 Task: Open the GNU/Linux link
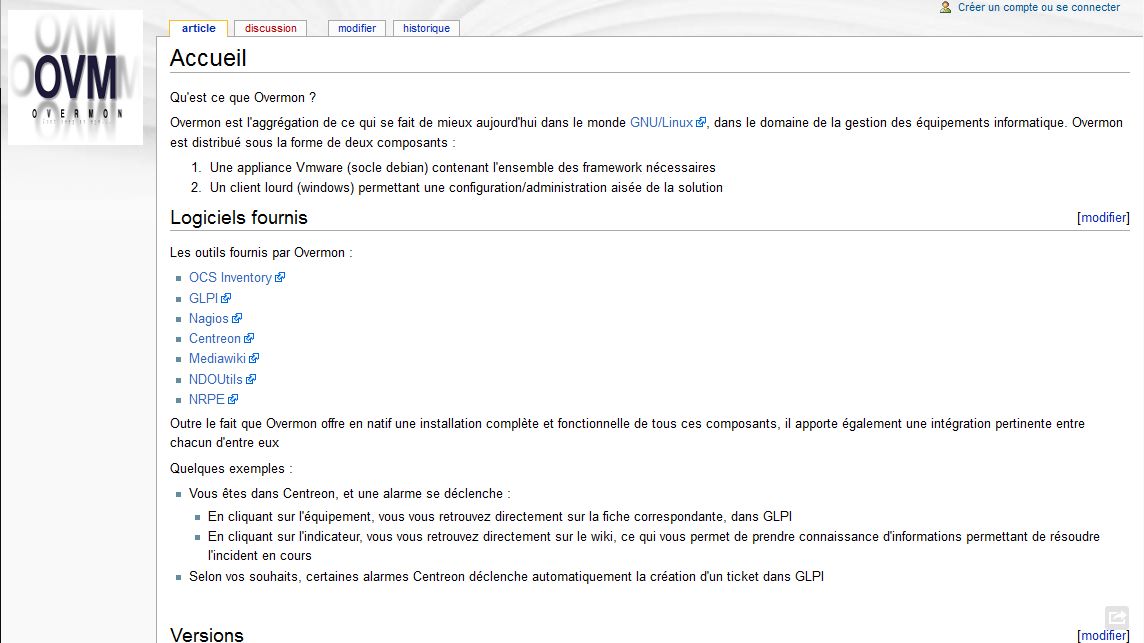(661, 123)
